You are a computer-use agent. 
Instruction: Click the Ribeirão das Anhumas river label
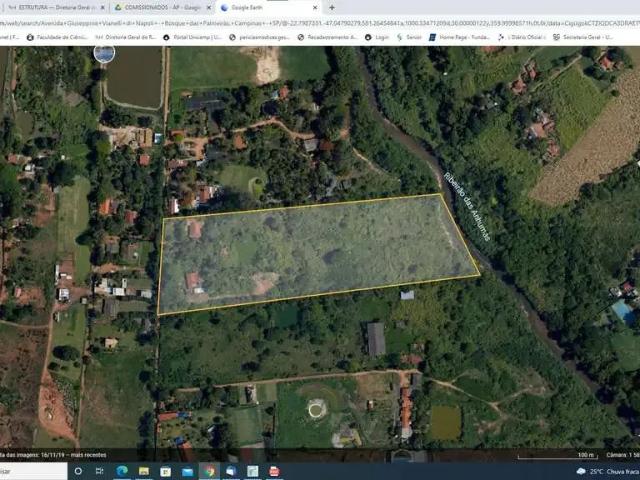(x=467, y=207)
